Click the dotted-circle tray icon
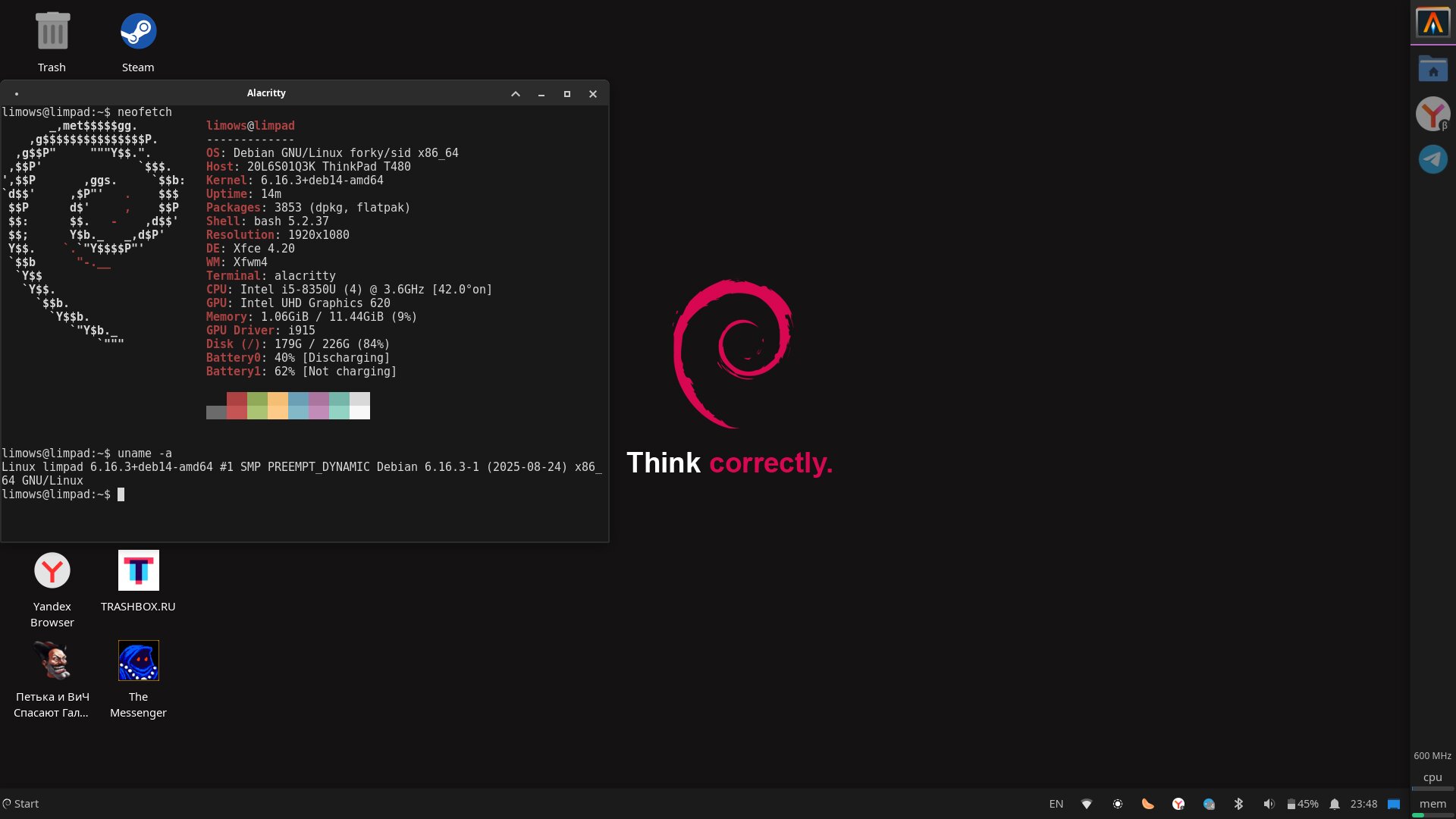1456x819 pixels. pos(1117,804)
